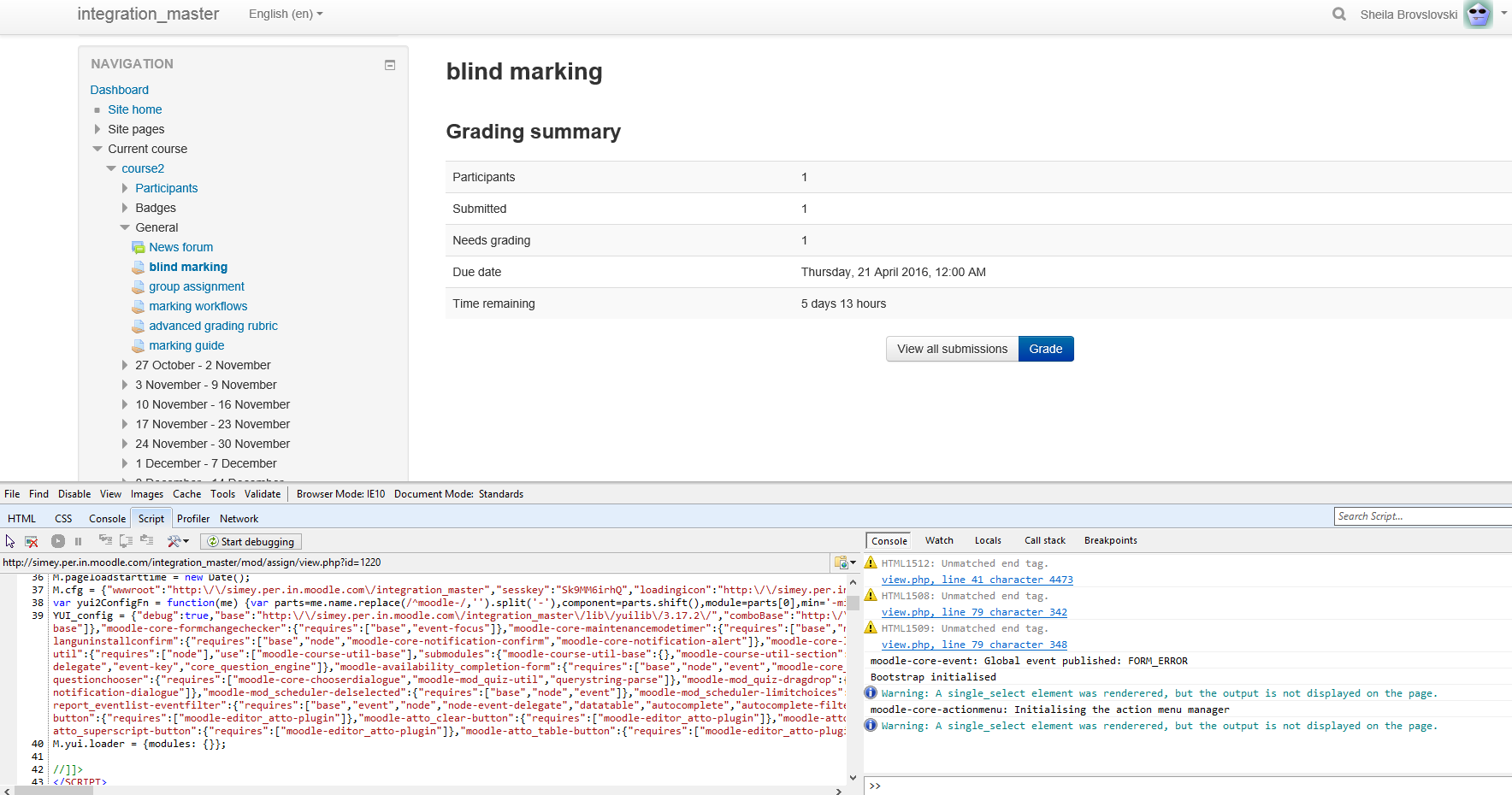
Task: Collapse the Current course tree node
Action: point(97,149)
